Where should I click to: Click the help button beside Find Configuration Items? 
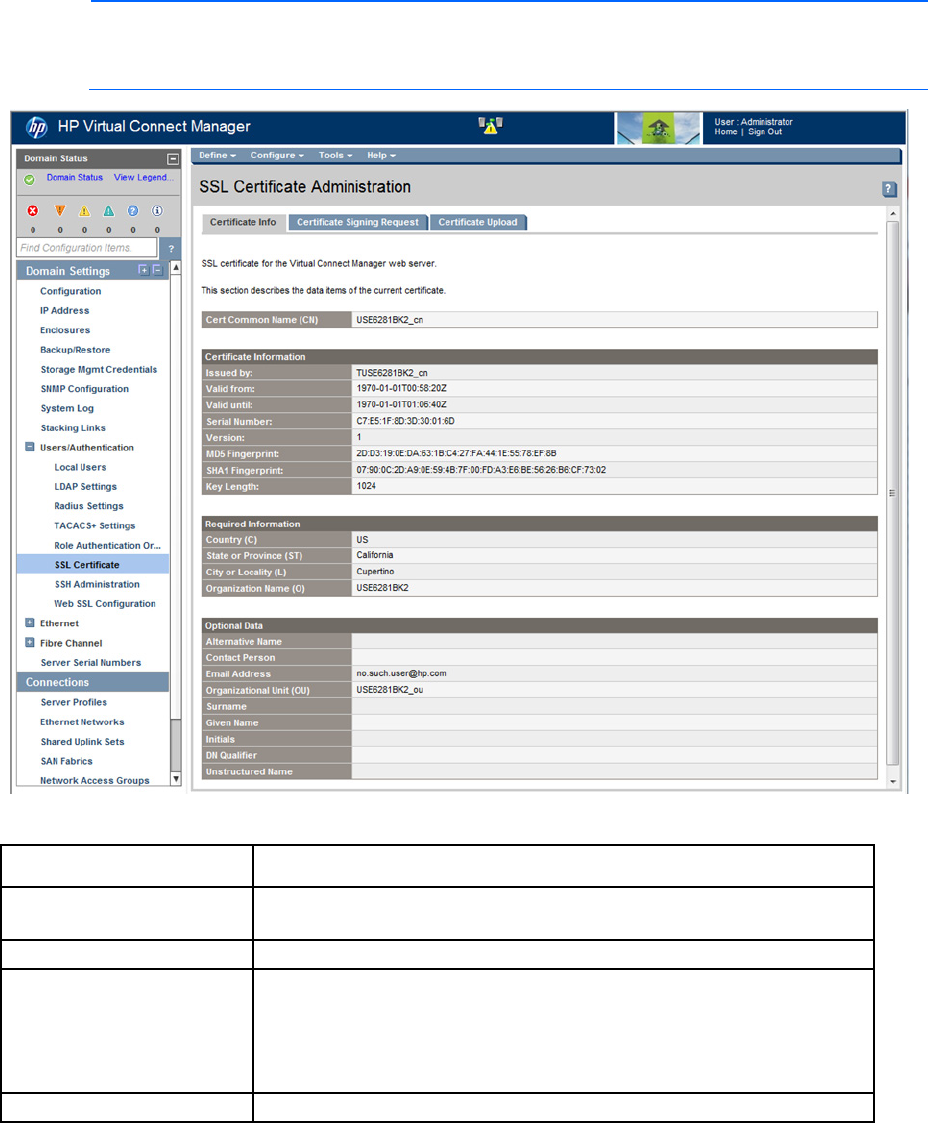[x=170, y=249]
